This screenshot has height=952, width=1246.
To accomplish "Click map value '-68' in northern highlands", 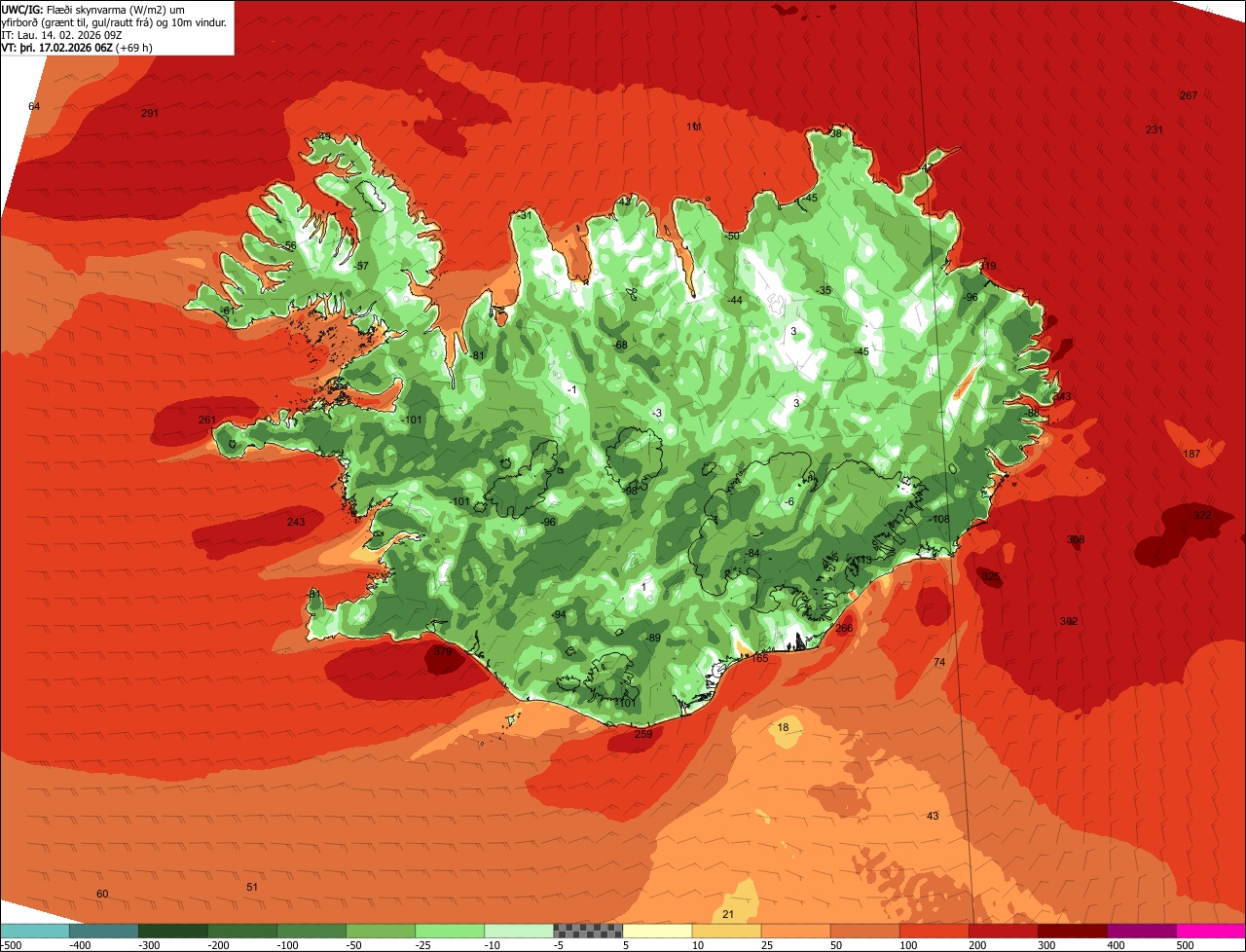I will (x=620, y=345).
